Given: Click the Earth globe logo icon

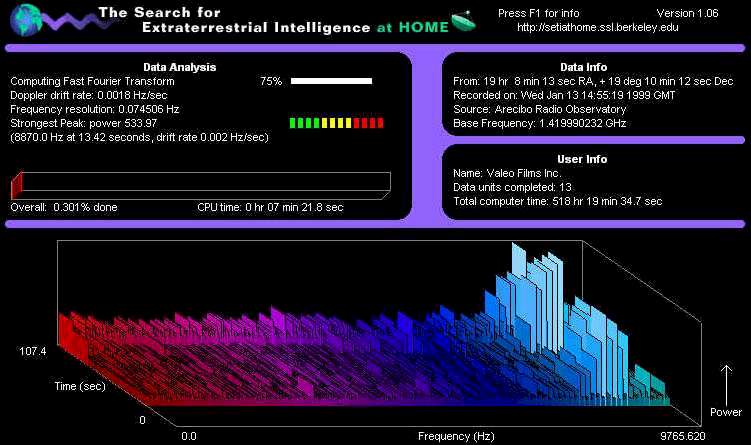Looking at the screenshot, I should [26, 20].
